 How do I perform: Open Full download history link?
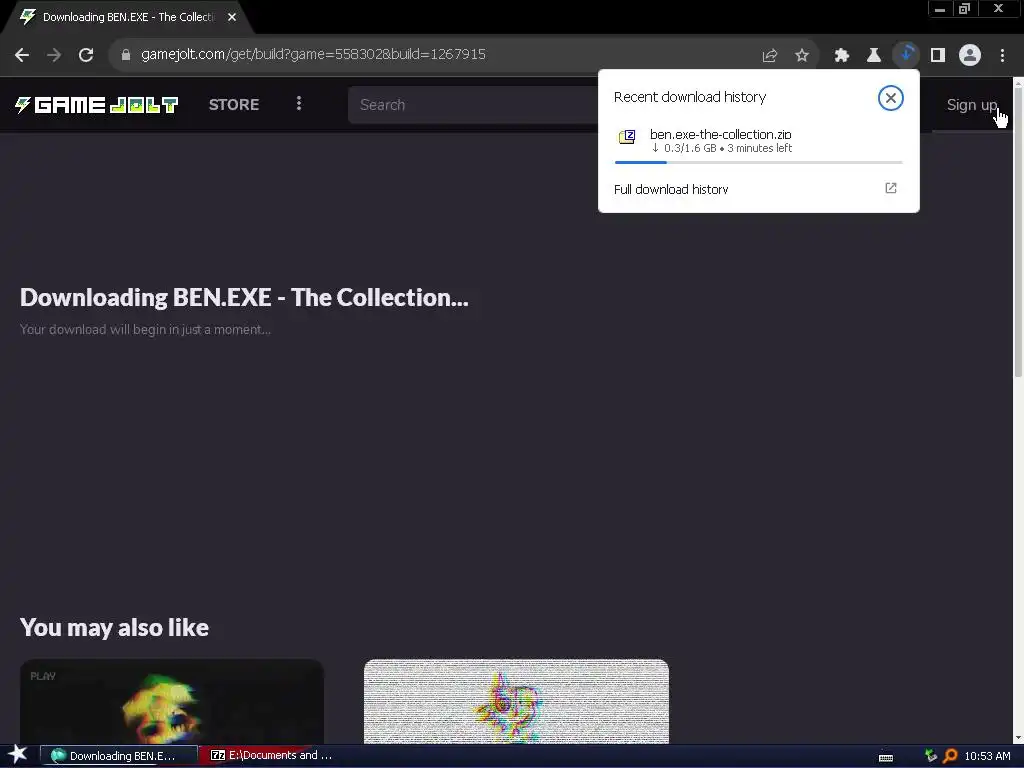tap(671, 189)
